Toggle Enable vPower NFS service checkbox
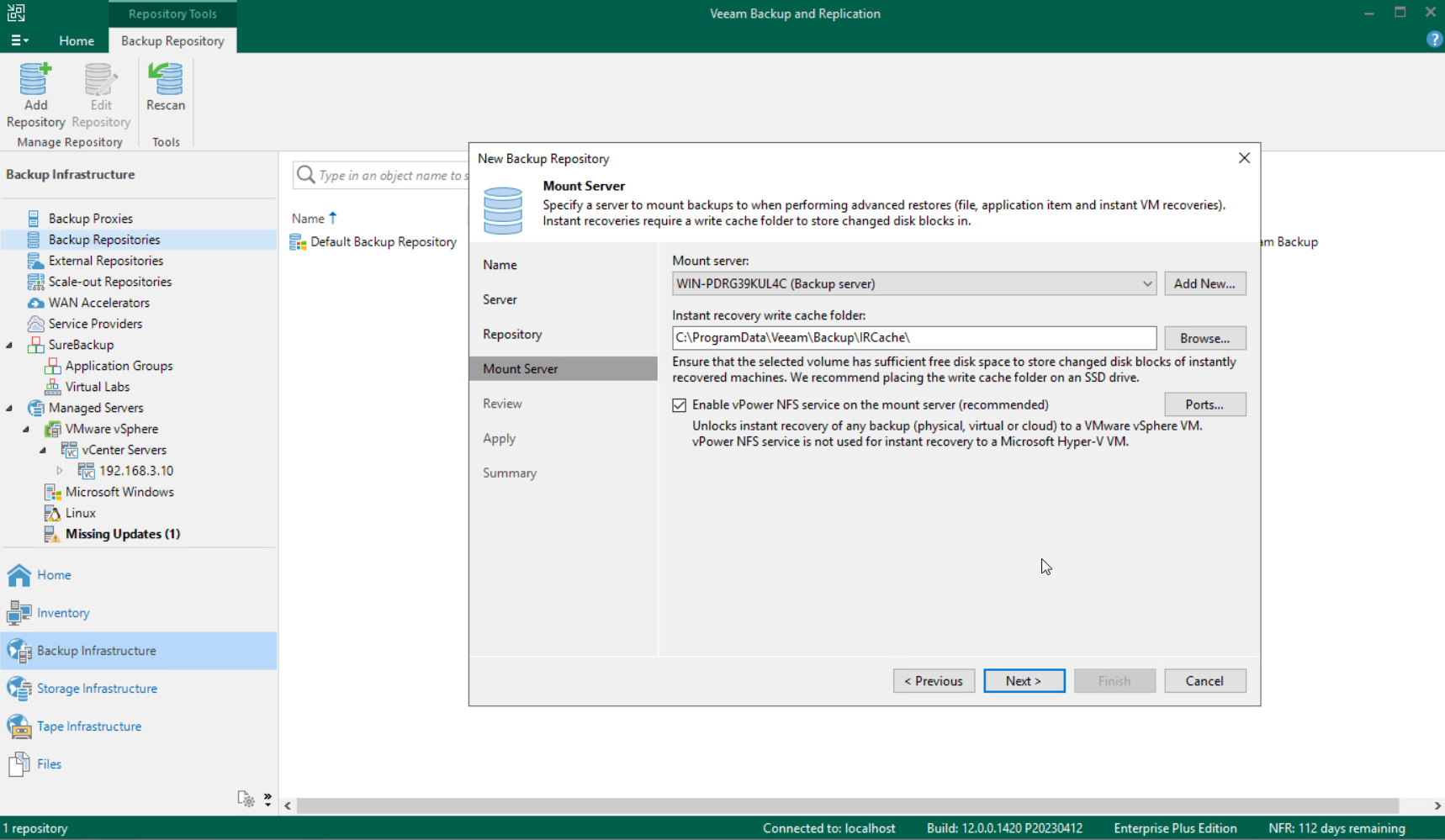The height and width of the screenshot is (840, 1445). (x=680, y=405)
